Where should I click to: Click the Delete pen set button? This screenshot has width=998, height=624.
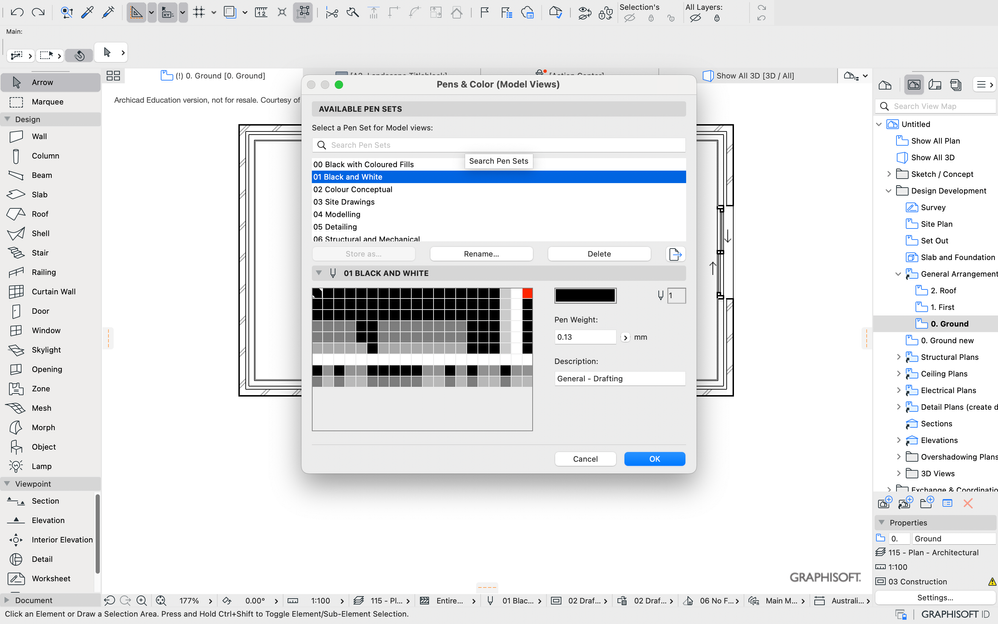click(x=599, y=254)
